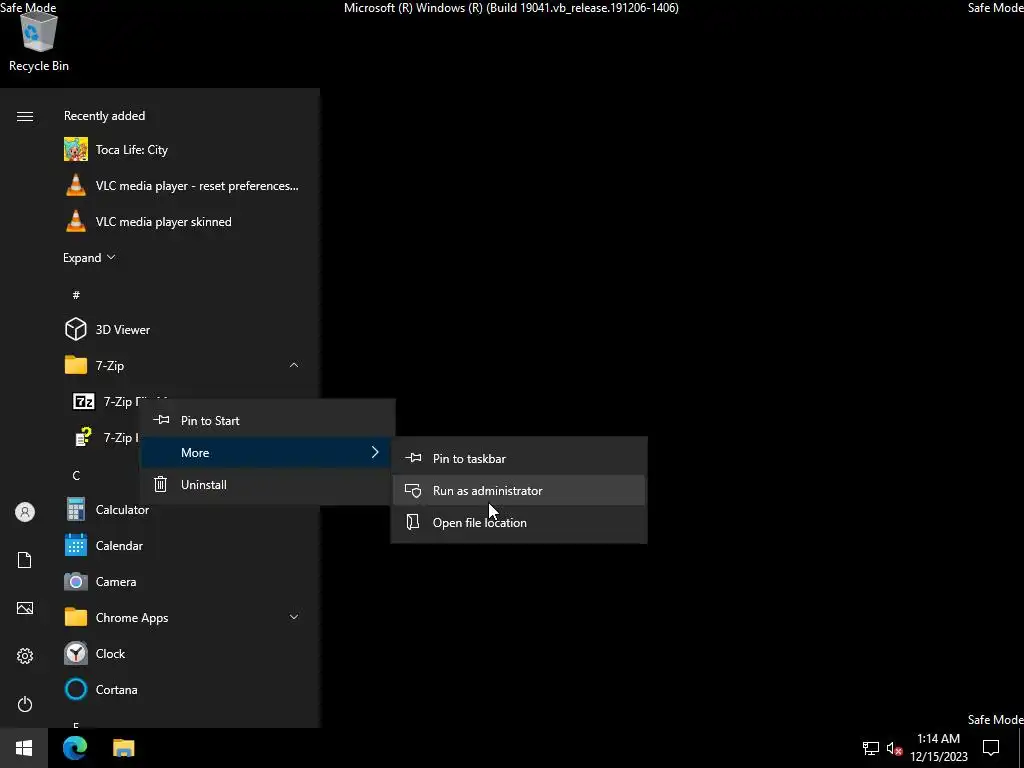Click the Recently added heading
The image size is (1024, 768).
(x=104, y=116)
